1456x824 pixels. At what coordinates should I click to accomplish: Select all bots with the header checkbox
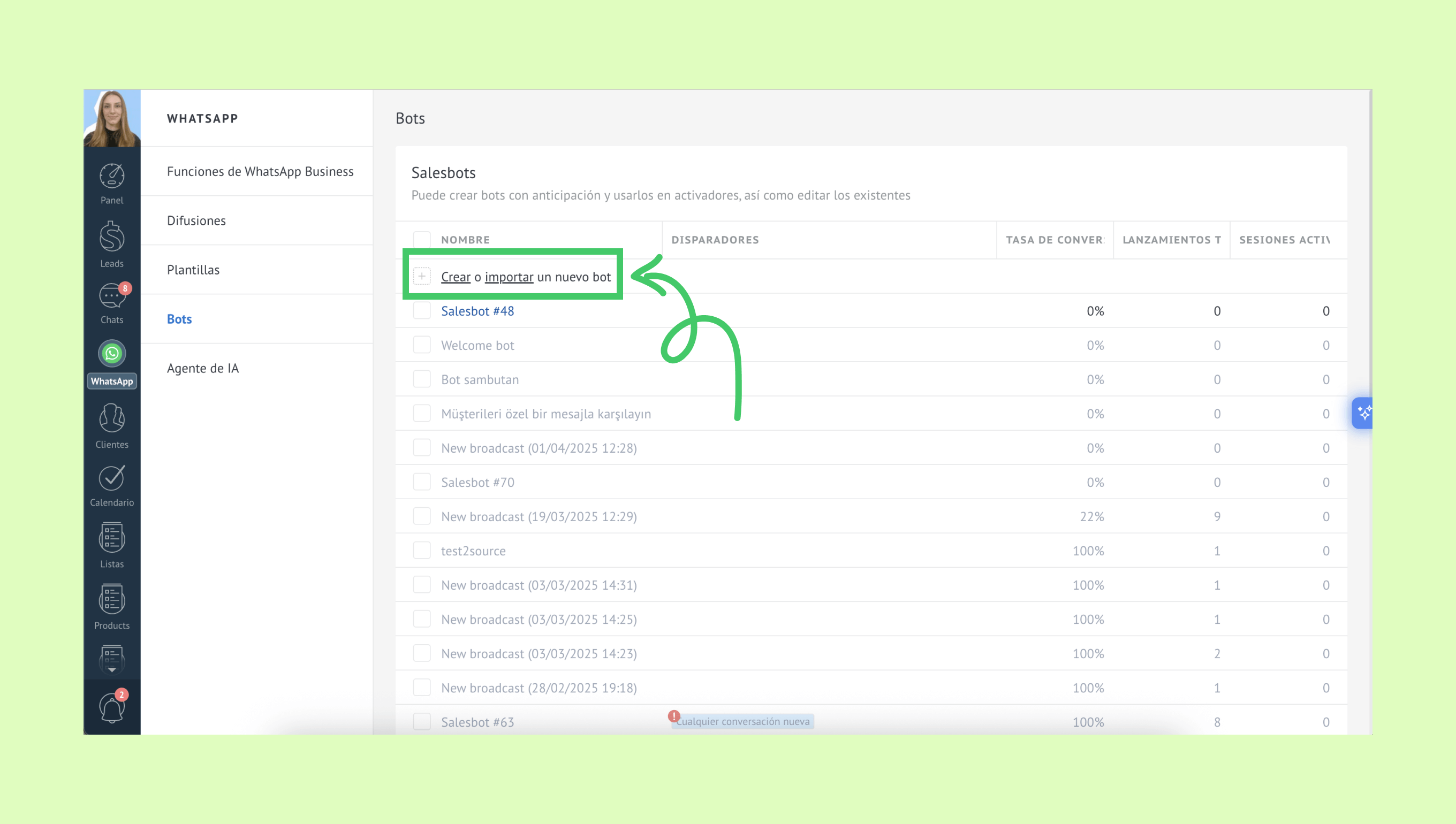pyautogui.click(x=422, y=239)
